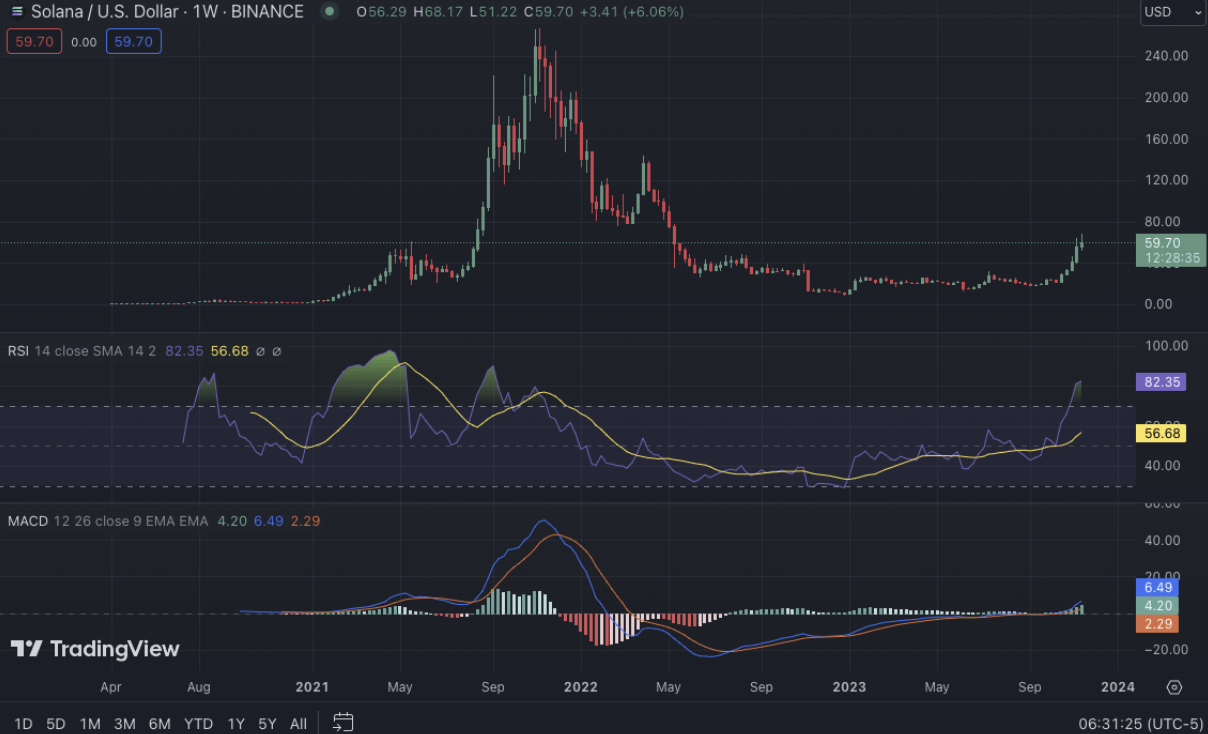Viewport: 1208px width, 734px height.
Task: Click the 2022 time axis label
Action: coord(580,687)
